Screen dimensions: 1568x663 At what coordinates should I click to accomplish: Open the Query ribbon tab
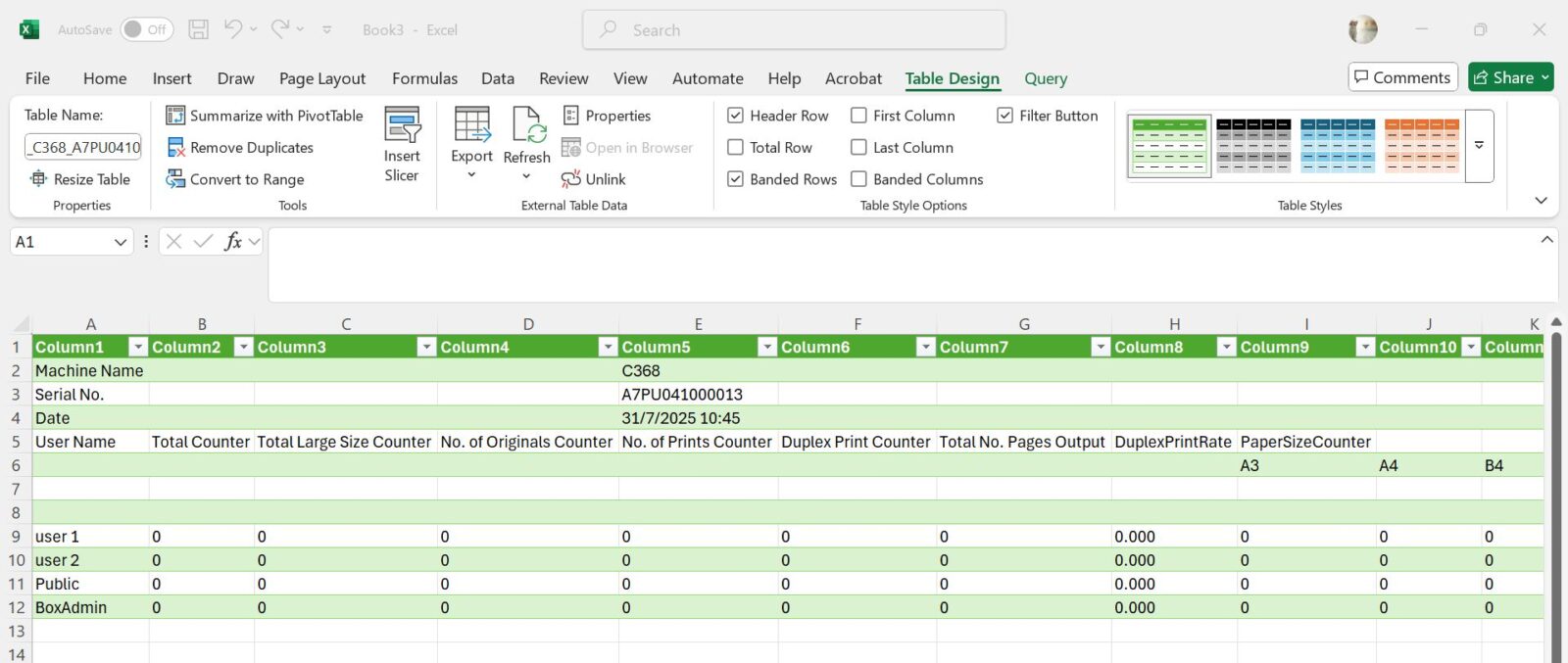[1046, 78]
